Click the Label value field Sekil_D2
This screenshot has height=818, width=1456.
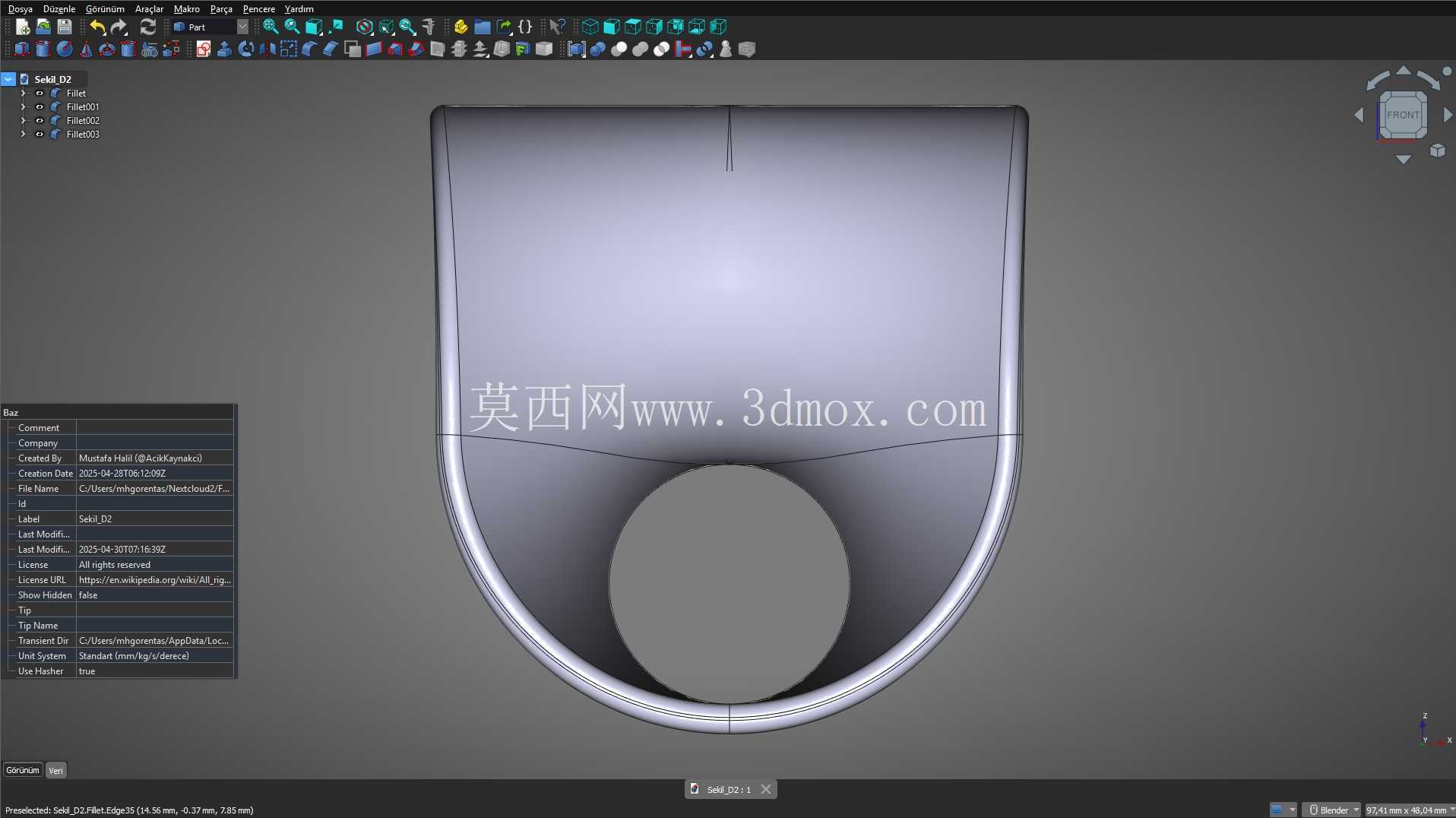pyautogui.click(x=155, y=519)
